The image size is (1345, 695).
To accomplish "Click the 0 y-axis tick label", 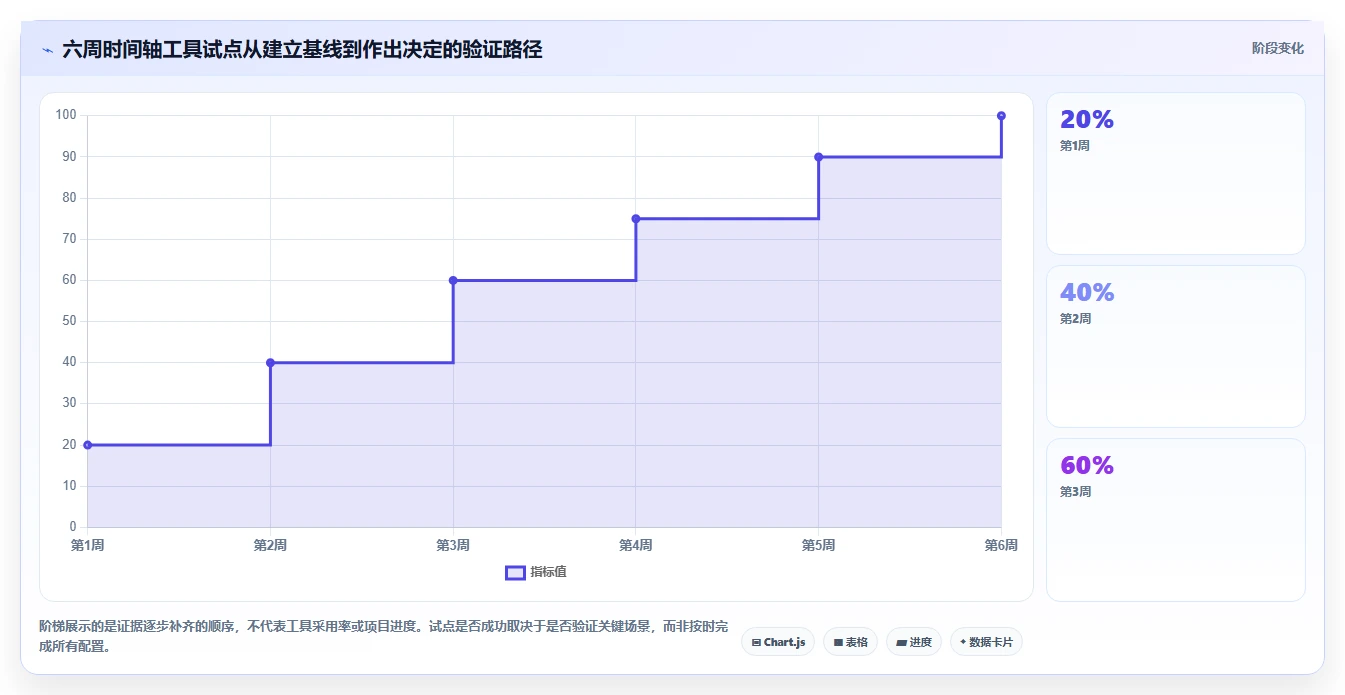I will [73, 527].
